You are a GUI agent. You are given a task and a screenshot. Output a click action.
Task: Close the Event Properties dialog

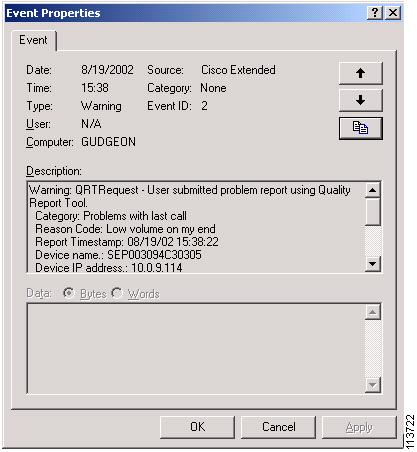point(393,13)
